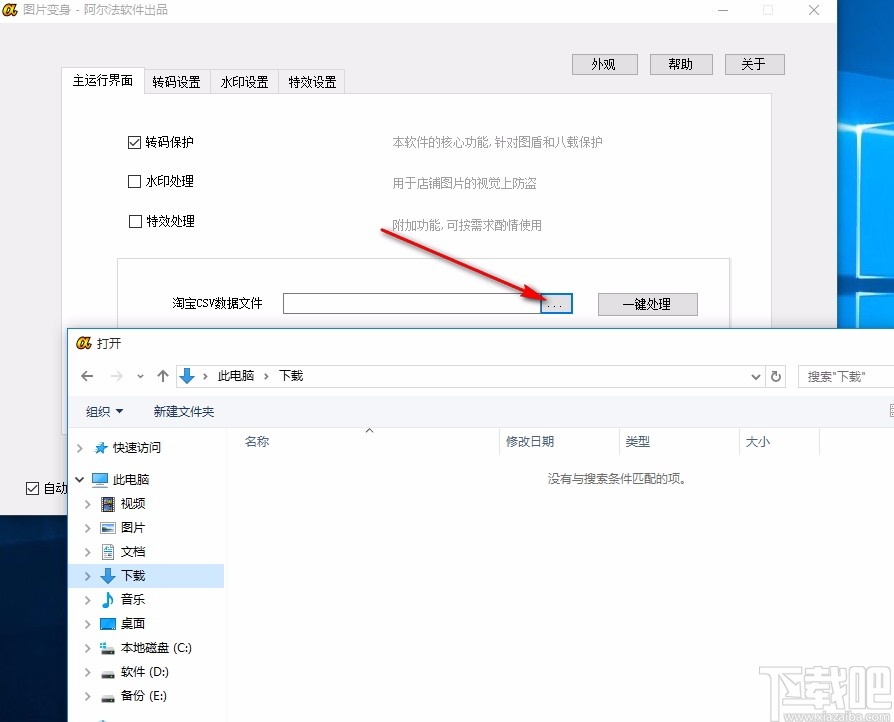
Task: Click the 一键处理 button
Action: pyautogui.click(x=647, y=304)
